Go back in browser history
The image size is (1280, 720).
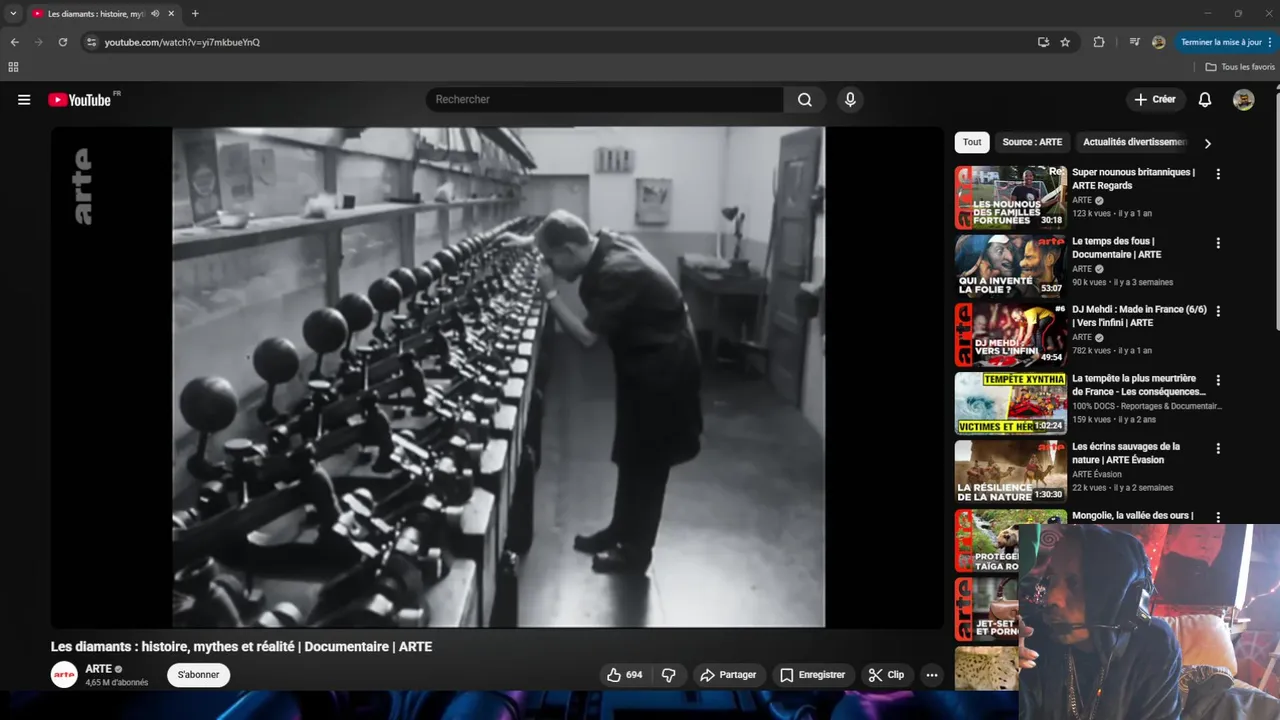pos(14,42)
